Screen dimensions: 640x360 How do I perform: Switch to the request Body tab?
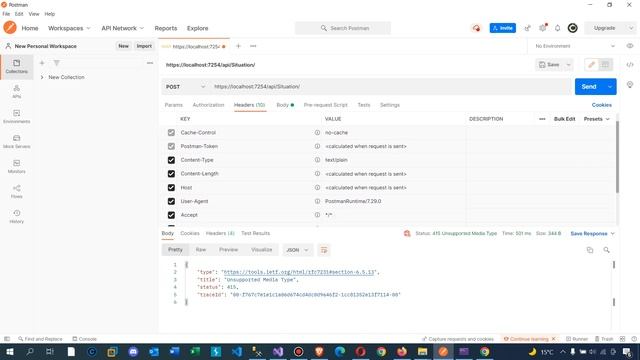pyautogui.click(x=284, y=105)
